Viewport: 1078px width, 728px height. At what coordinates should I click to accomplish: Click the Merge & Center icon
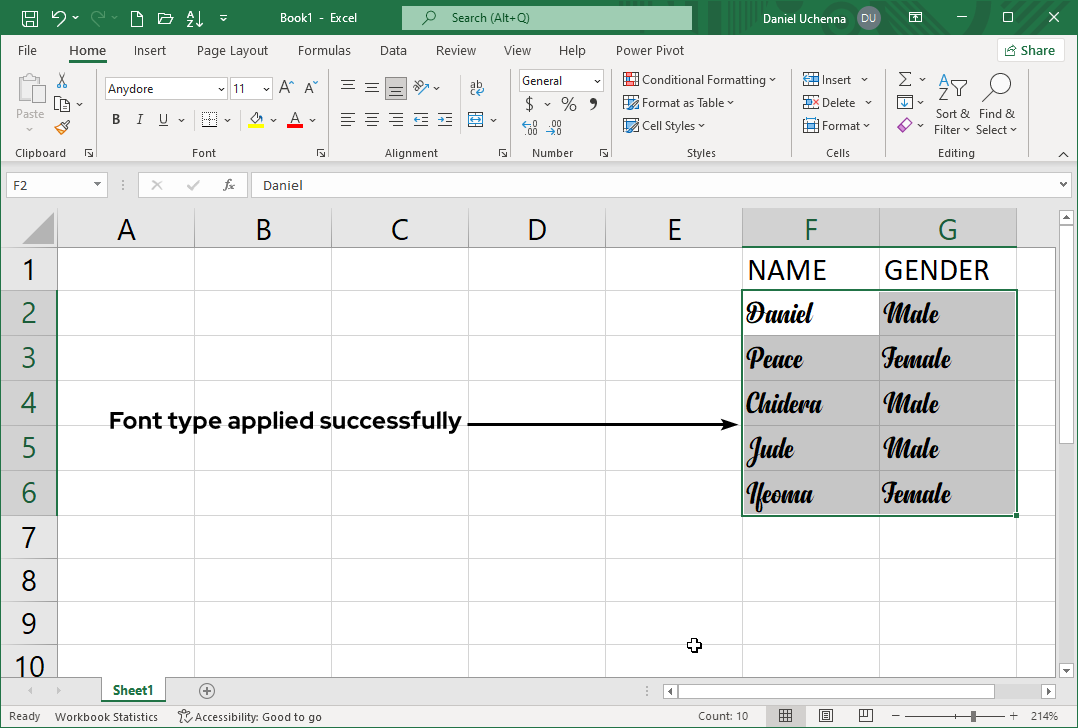pyautogui.click(x=475, y=120)
